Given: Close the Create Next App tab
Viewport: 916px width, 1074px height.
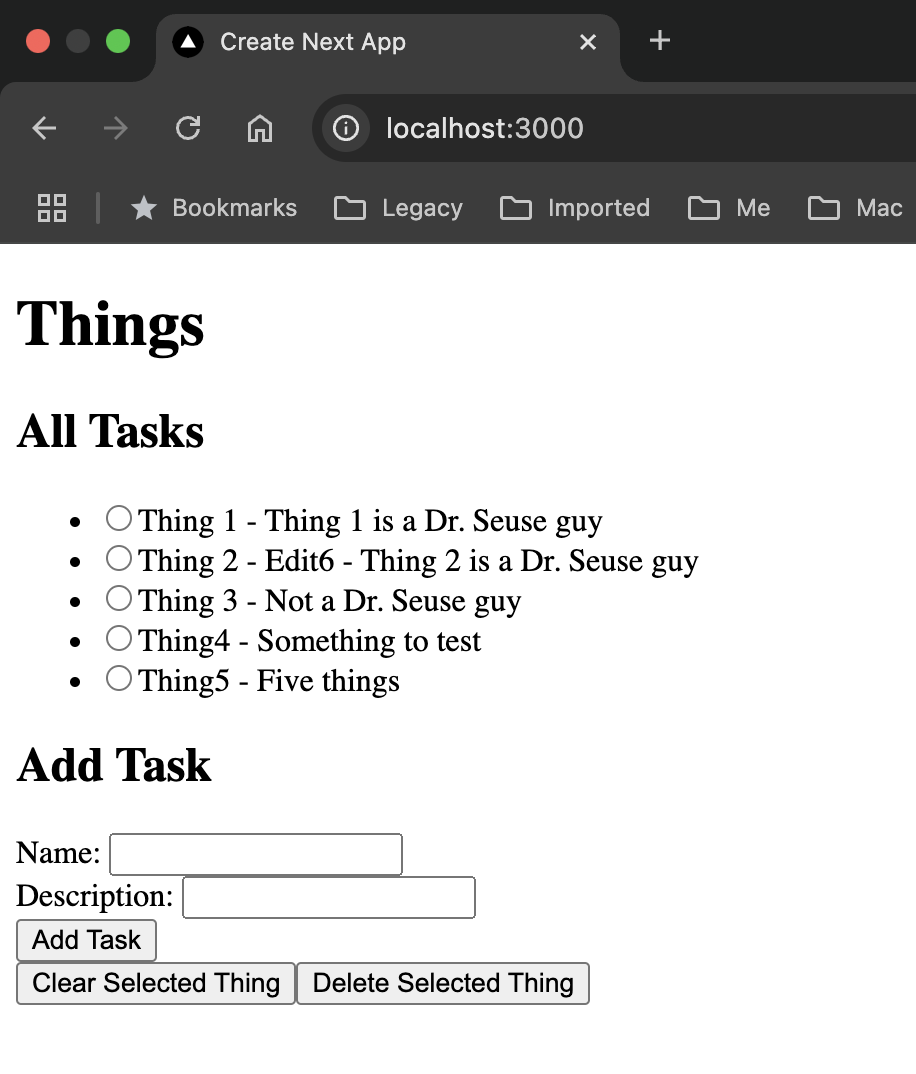Looking at the screenshot, I should (588, 42).
